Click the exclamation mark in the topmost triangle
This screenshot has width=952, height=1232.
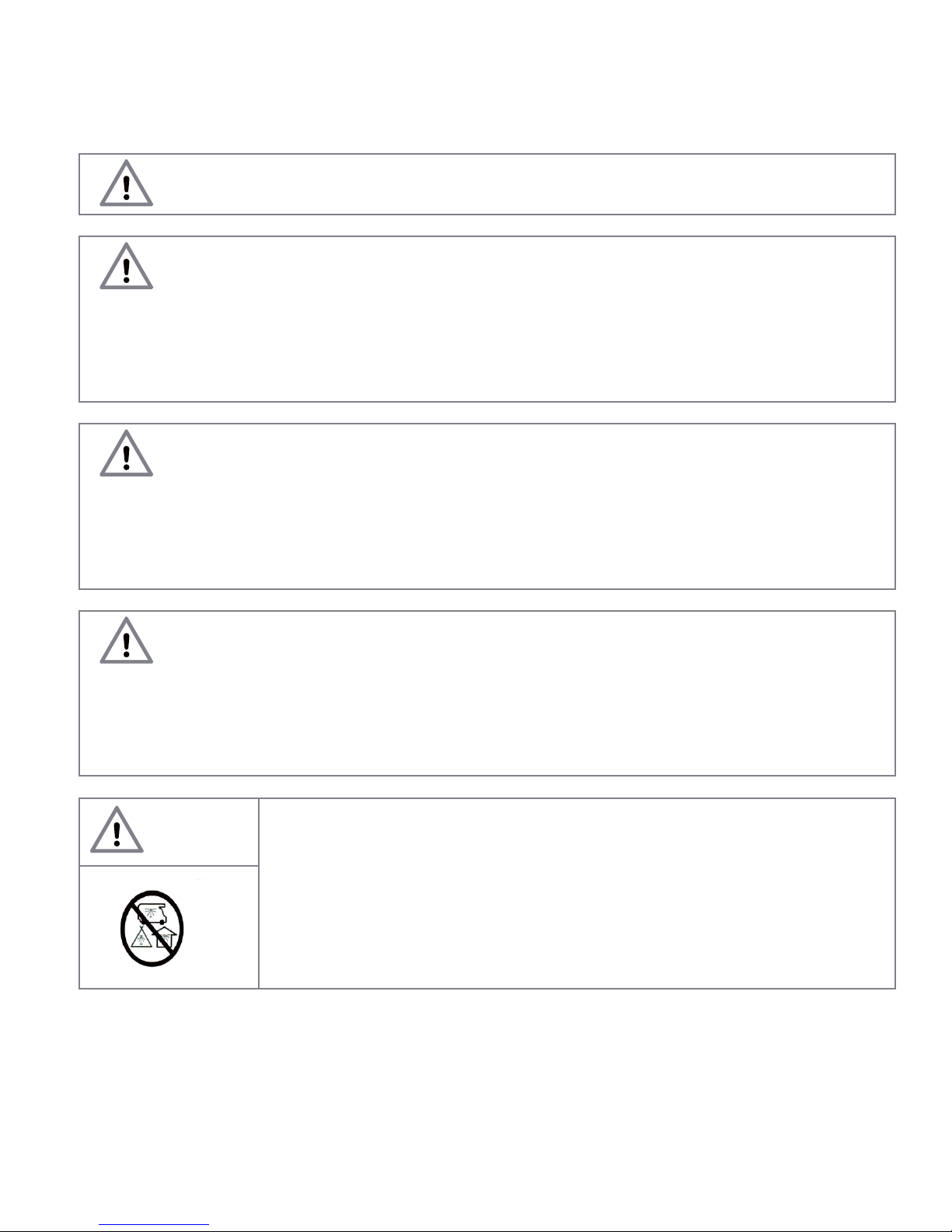pos(126,187)
